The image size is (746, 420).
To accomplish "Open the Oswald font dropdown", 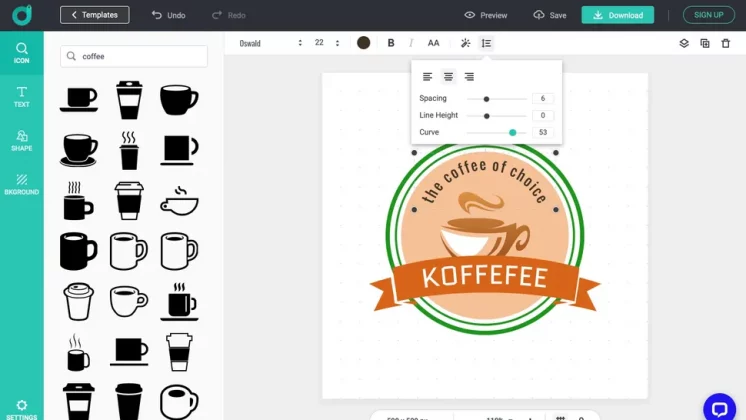I will [270, 43].
